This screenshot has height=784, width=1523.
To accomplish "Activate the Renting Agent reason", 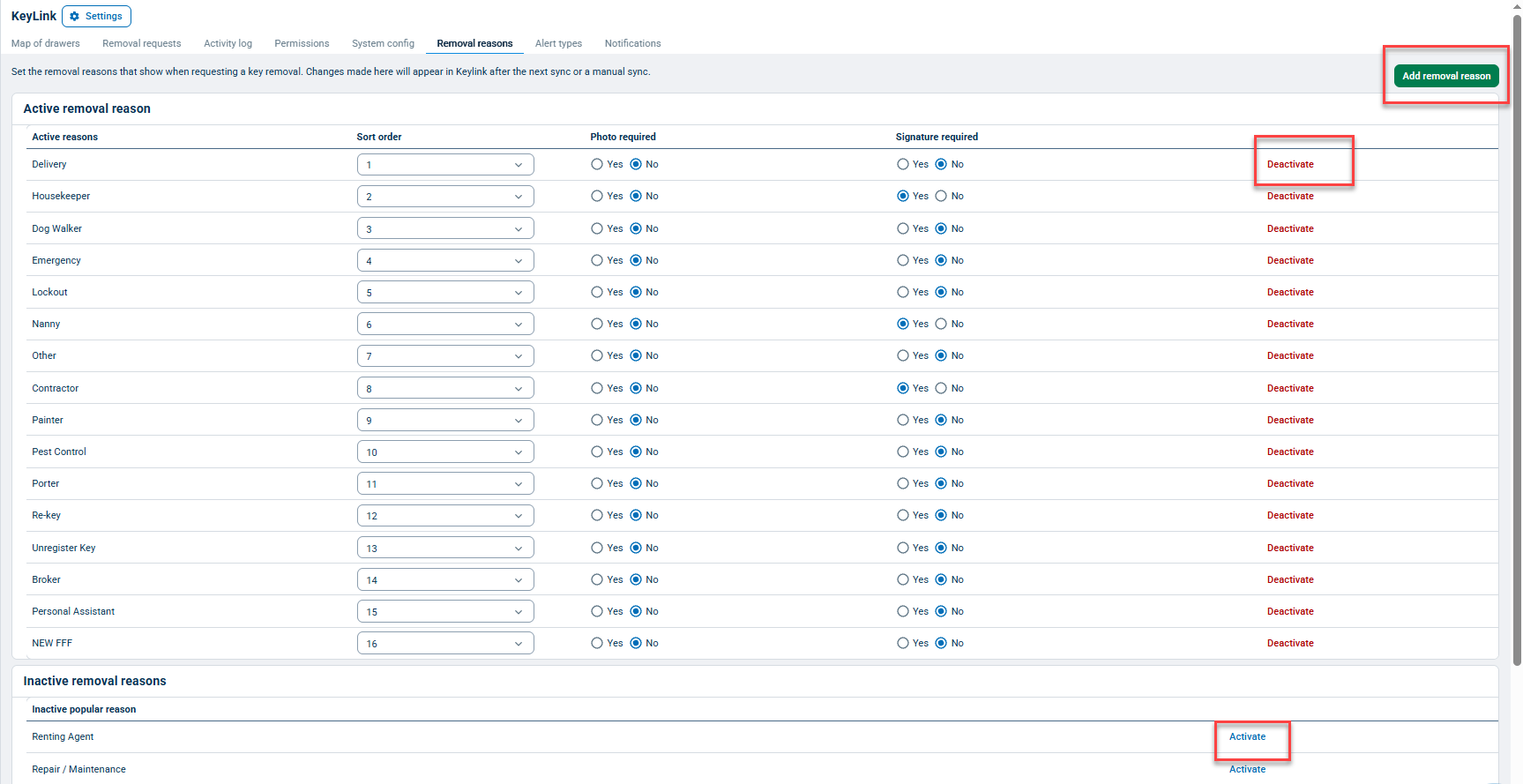I will point(1247,736).
